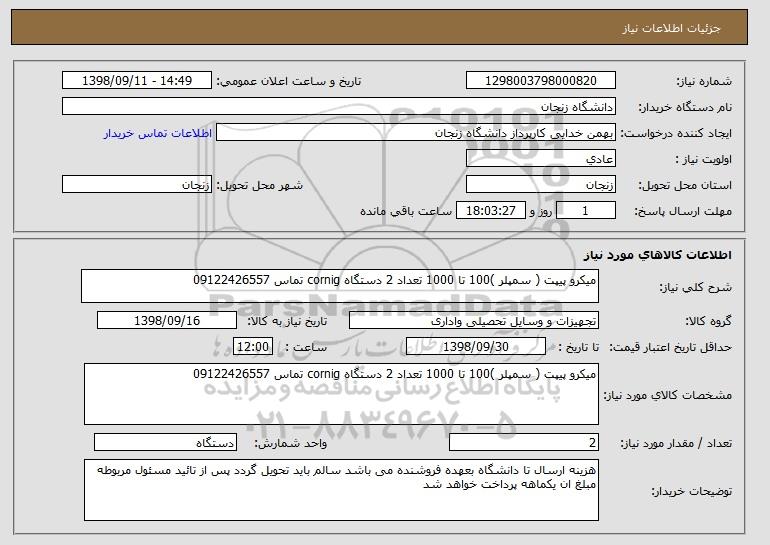770x545 pixels.
Task: Click the buyer organization field دانشگاه زنجان
Action: [x=339, y=107]
